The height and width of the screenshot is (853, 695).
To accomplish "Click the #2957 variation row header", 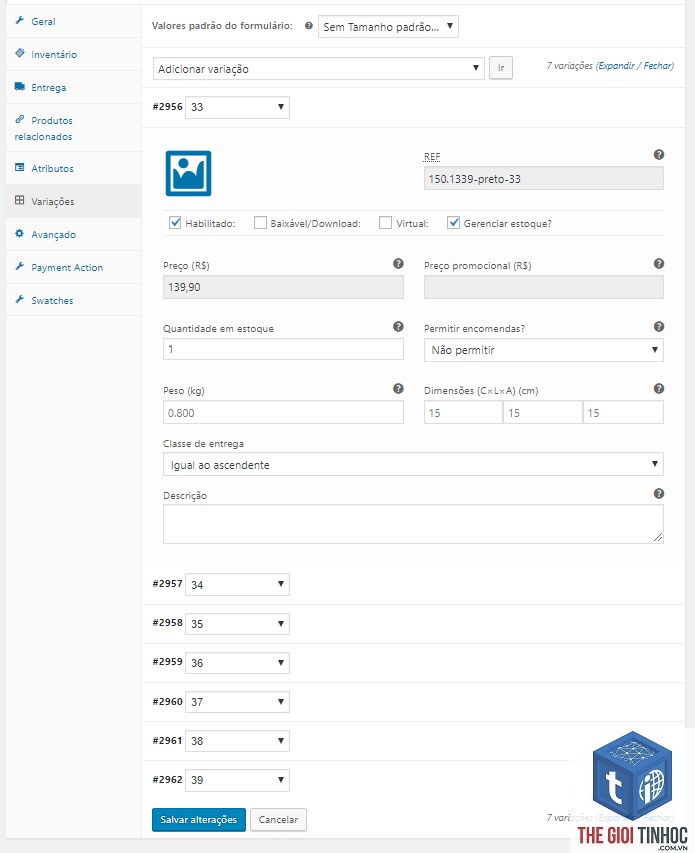I will coord(413,584).
